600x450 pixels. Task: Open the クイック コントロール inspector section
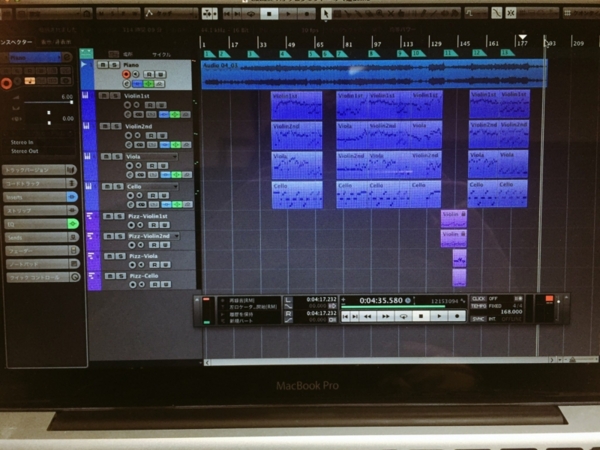[x=38, y=277]
